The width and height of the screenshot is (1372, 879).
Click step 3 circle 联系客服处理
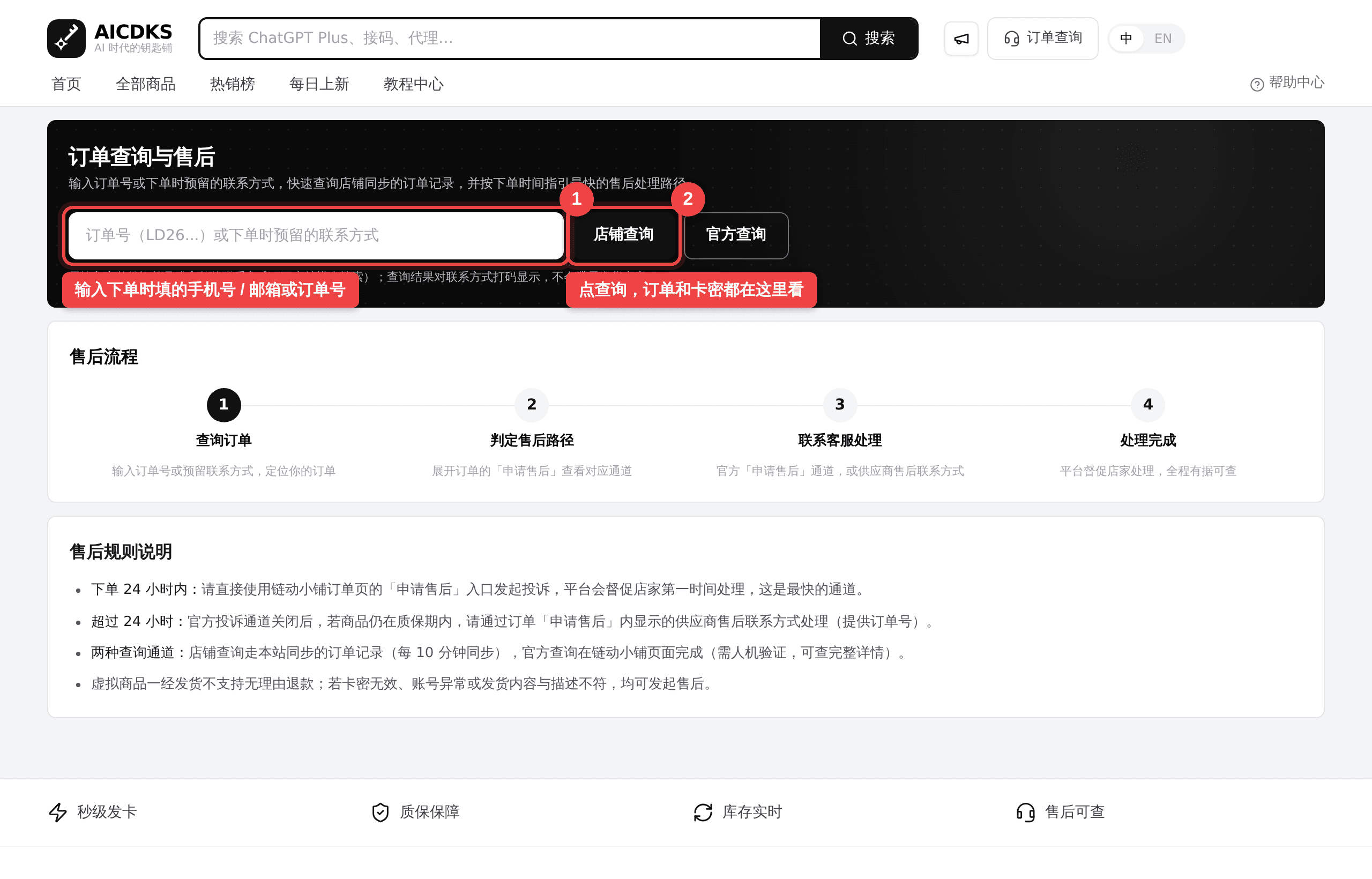[x=839, y=405]
